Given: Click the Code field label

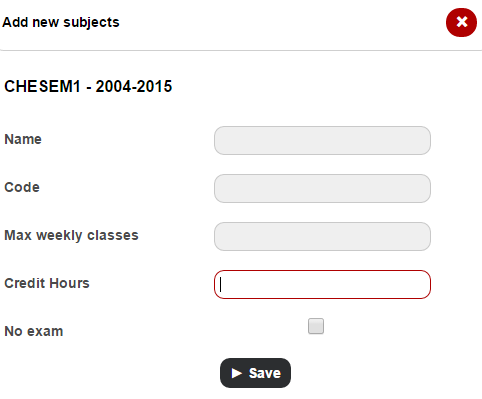Looking at the screenshot, I should tap(22, 187).
